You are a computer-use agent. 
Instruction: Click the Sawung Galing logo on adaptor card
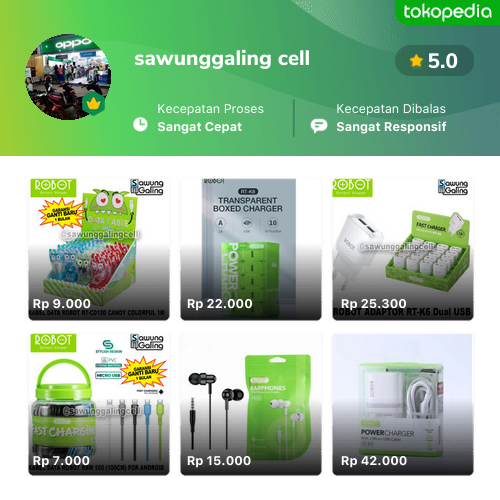point(453,187)
